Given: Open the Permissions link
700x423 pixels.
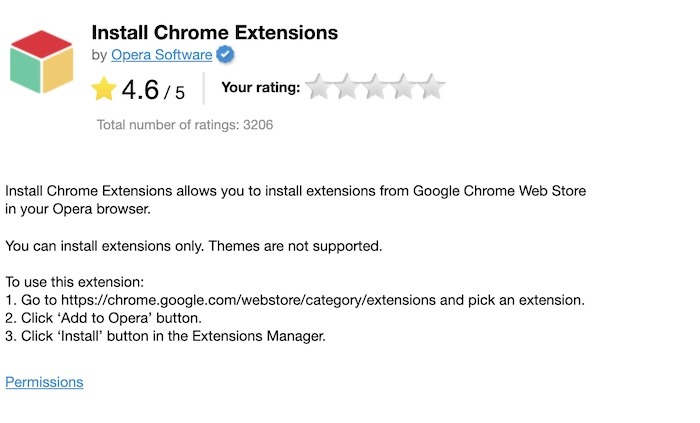Looking at the screenshot, I should [x=44, y=382].
